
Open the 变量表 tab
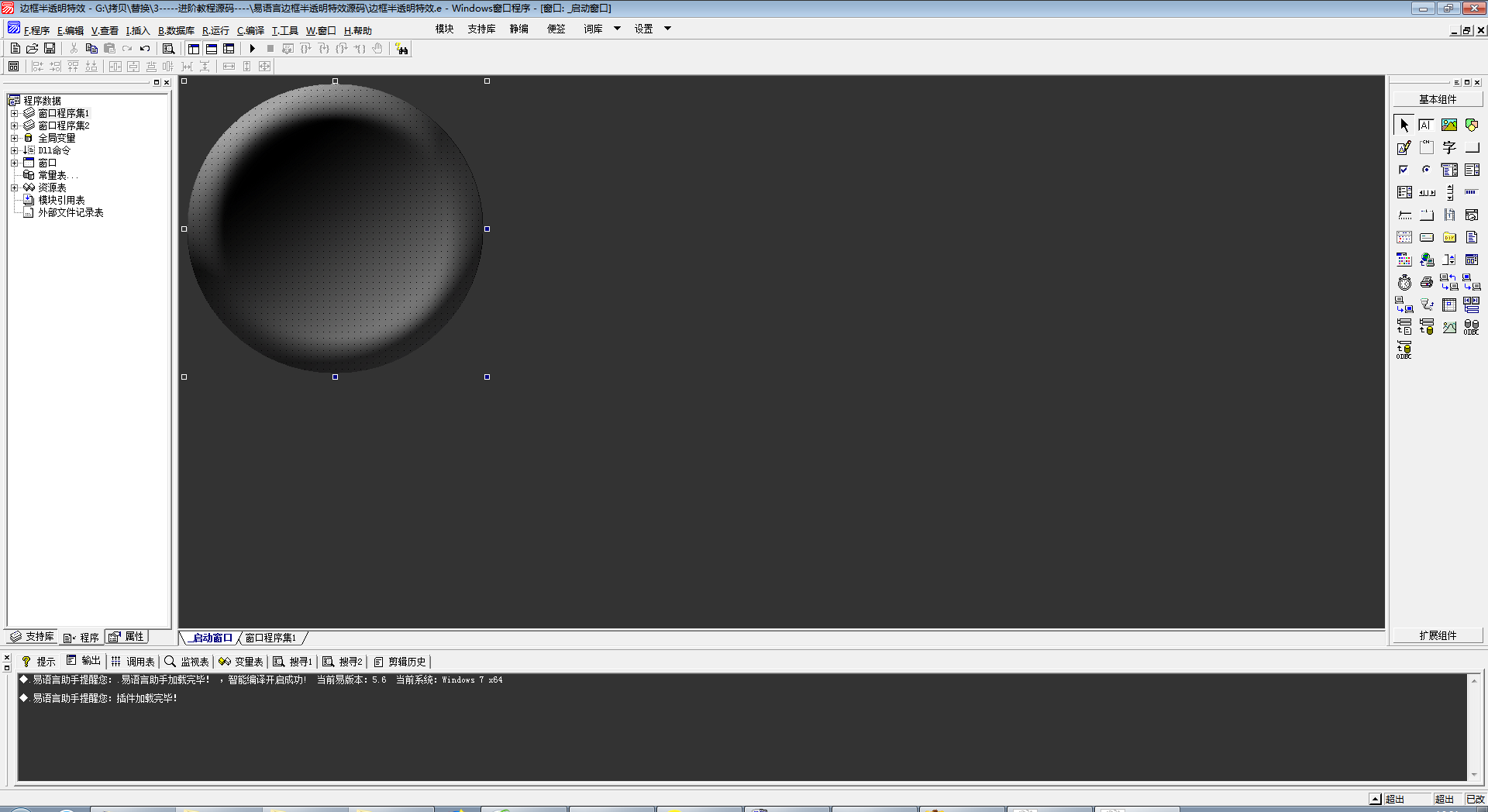(x=241, y=662)
